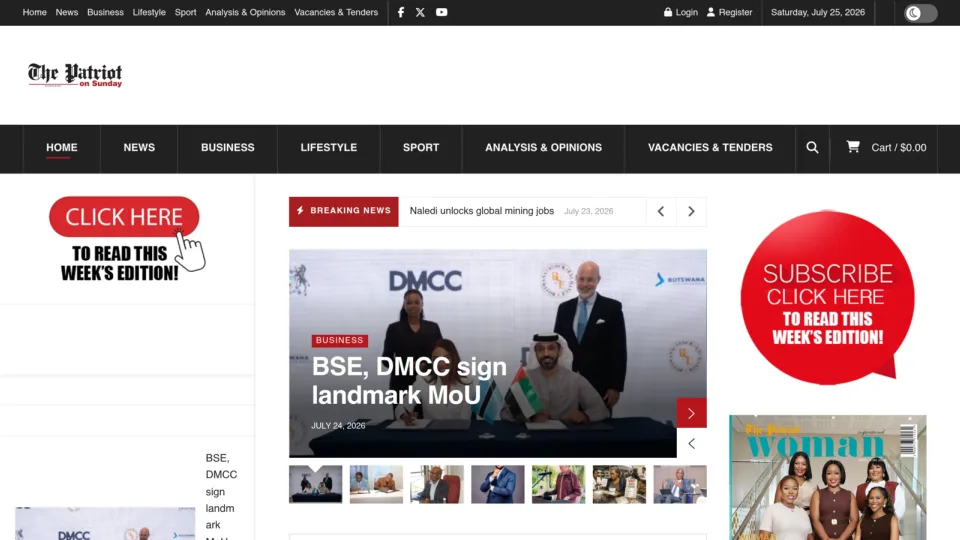Select sixth slider thumbnail
960x540 pixels.
tap(619, 484)
